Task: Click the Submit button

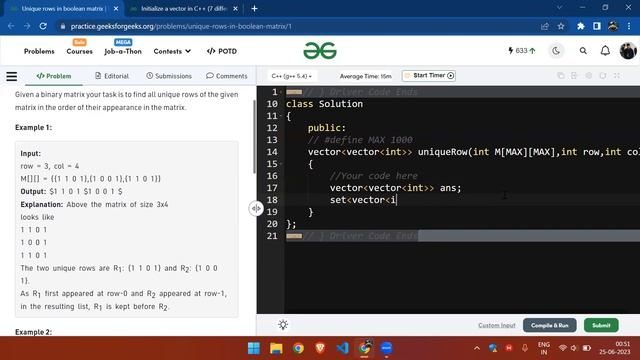Action: pos(601,325)
